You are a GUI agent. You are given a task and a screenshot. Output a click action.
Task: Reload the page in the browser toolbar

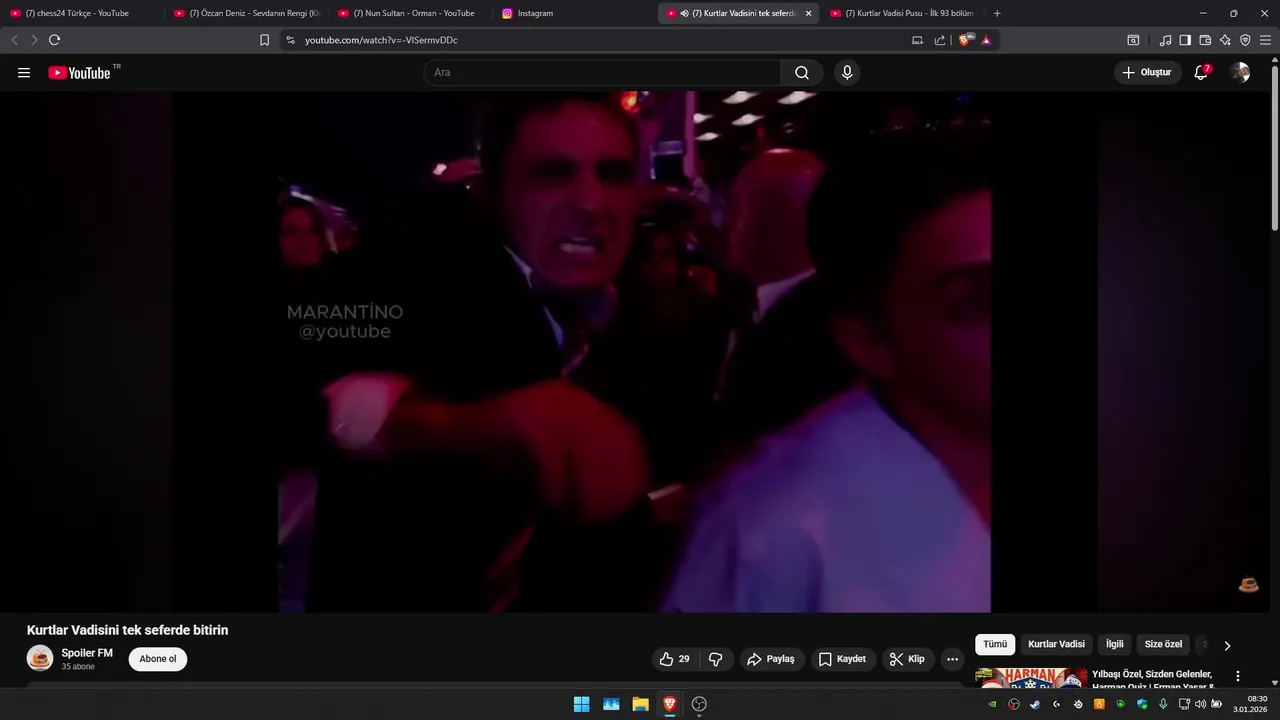point(54,40)
